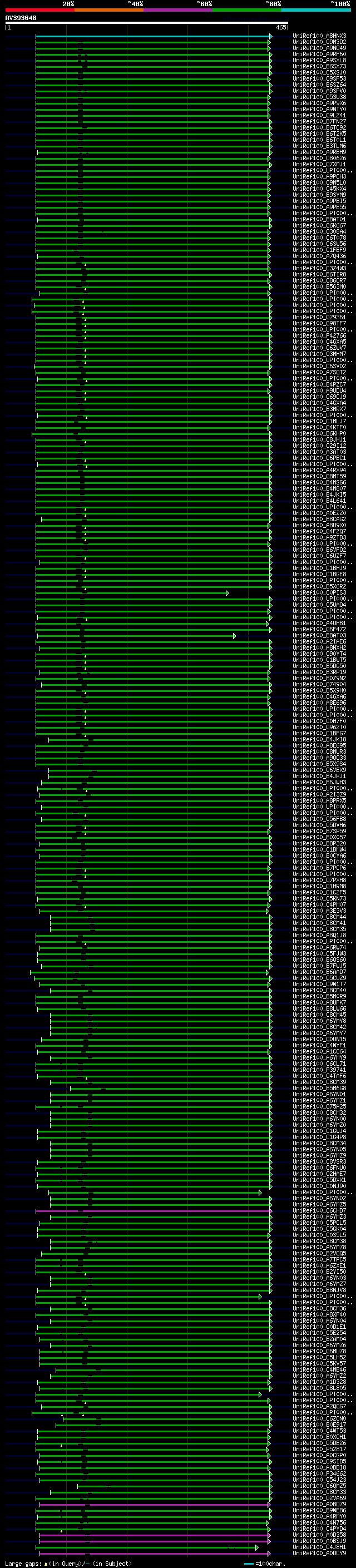356x1568 pixels.
Task: Click the white query sequence bar
Action: pos(146,23)
